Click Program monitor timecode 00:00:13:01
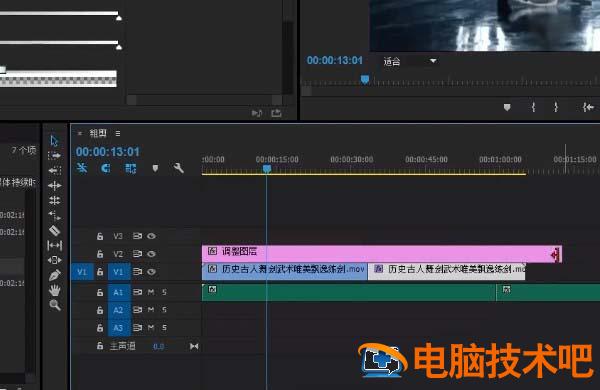The width and height of the screenshot is (600, 390). (335, 60)
